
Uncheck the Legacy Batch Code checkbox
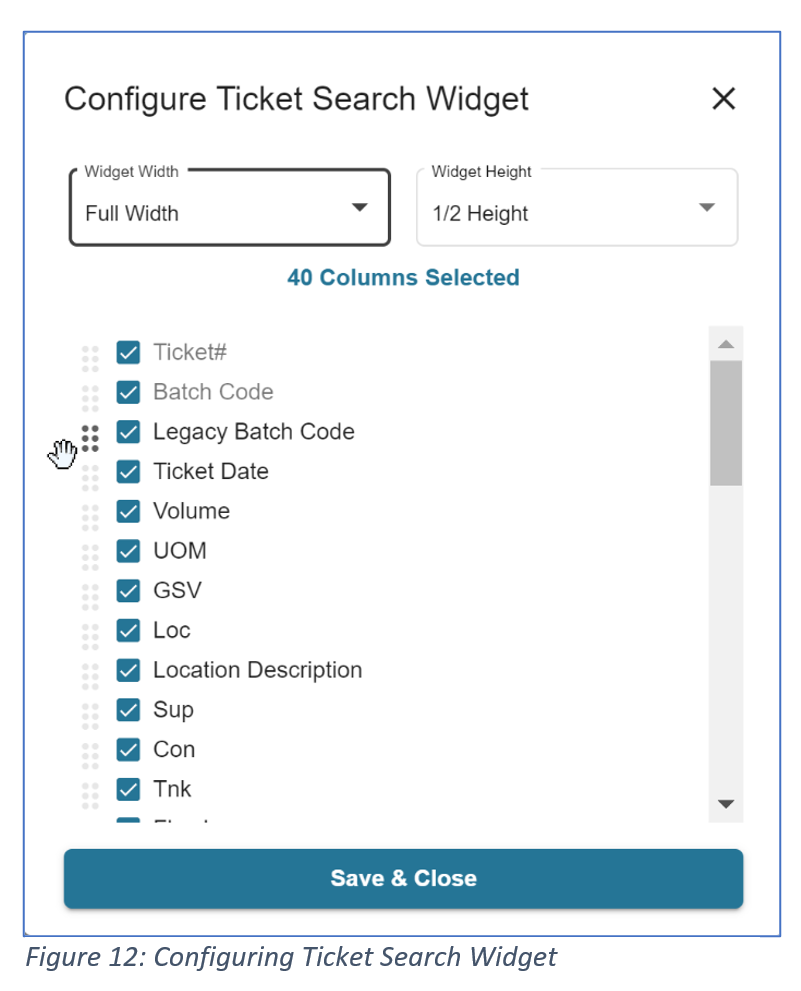point(128,432)
